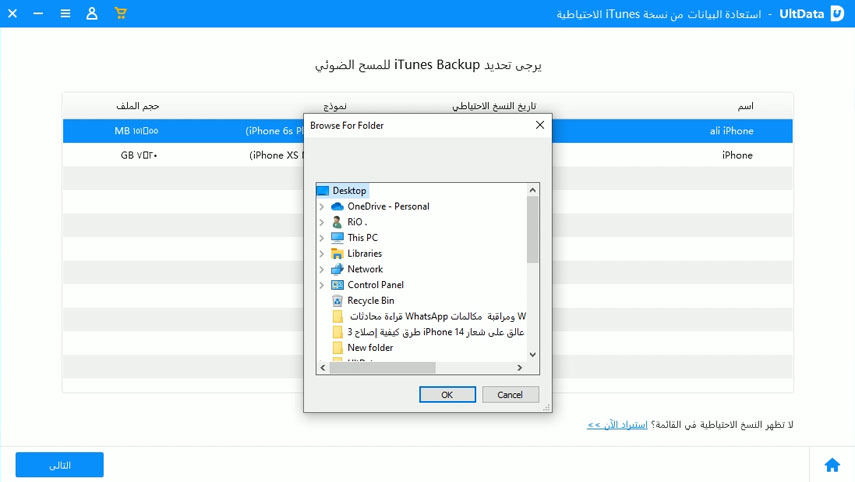
Task: Expand the Libraries node
Action: (x=322, y=254)
